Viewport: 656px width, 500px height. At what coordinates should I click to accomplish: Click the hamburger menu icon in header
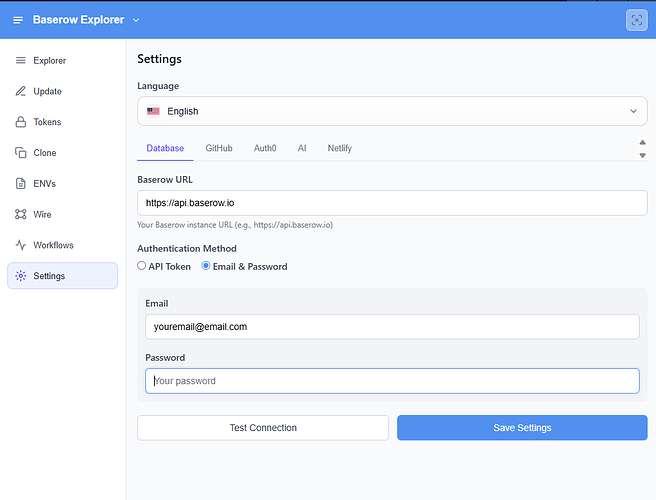(17, 20)
